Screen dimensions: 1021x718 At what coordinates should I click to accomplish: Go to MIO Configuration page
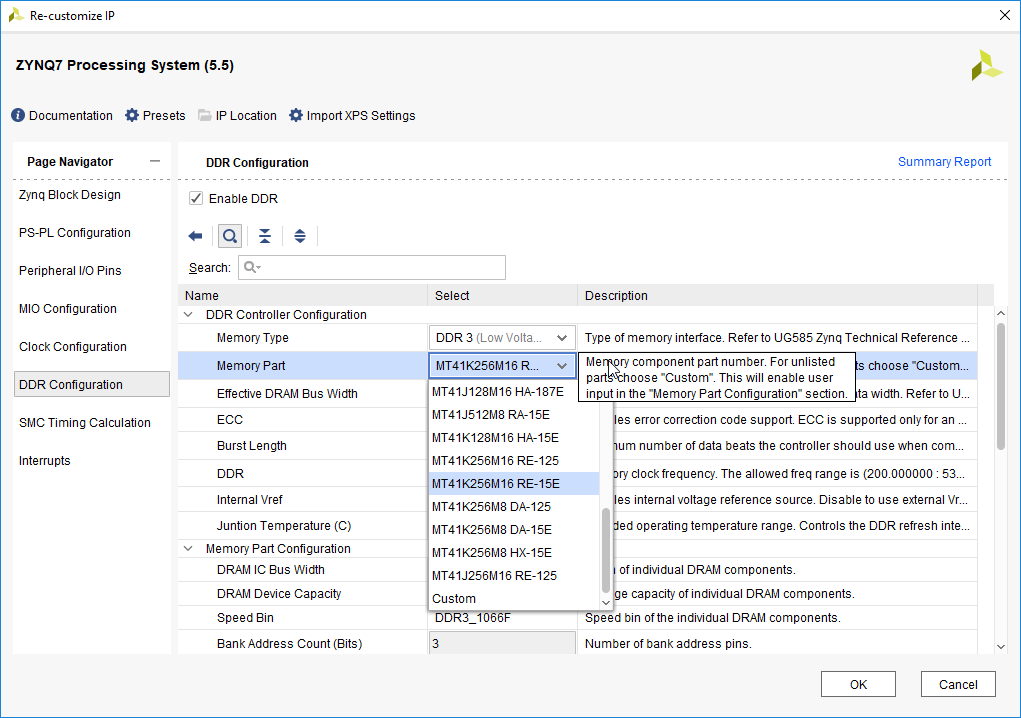[x=68, y=309]
